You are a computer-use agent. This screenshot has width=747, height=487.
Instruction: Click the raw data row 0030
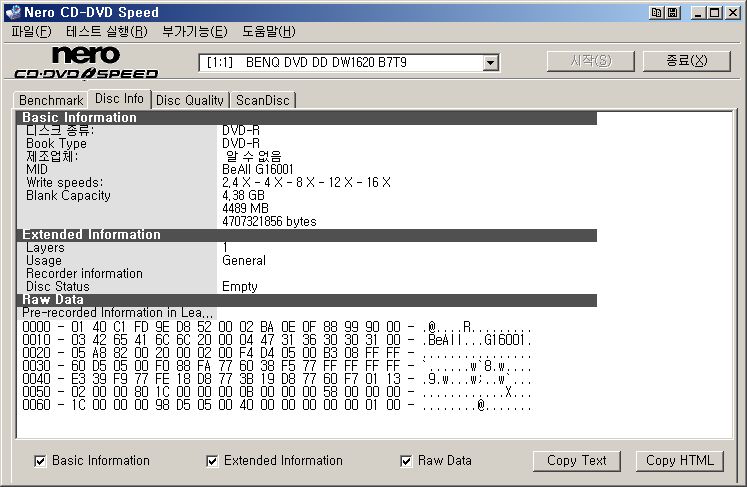tap(276, 366)
